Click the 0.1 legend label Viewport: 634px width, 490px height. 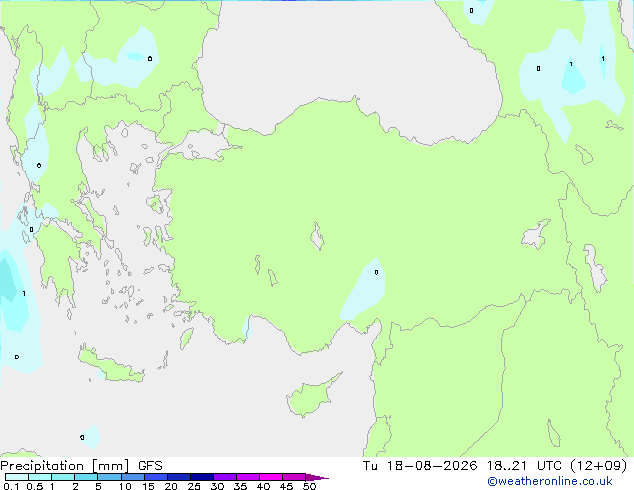click(11, 486)
